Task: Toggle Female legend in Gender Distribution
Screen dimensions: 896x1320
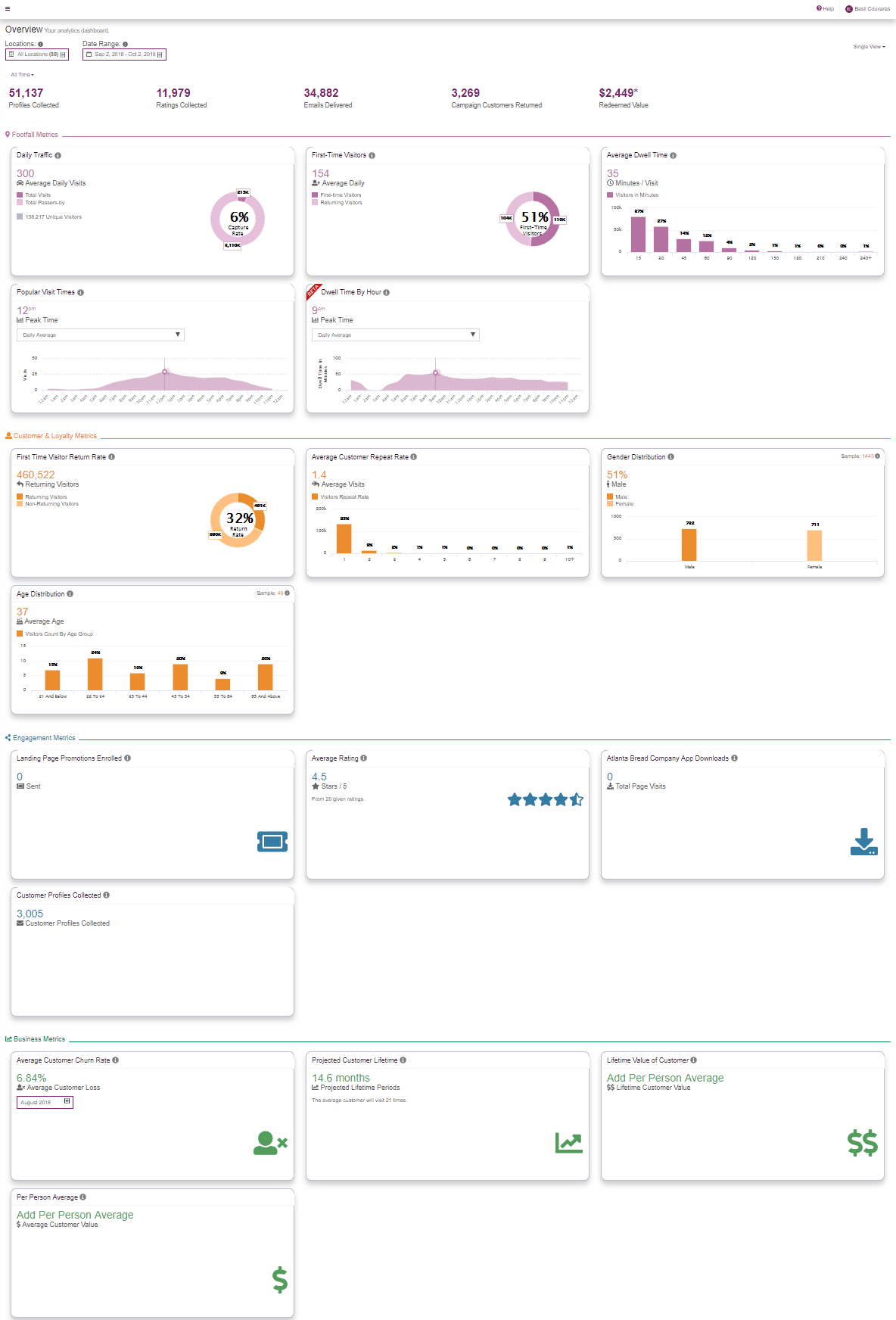Action: [x=624, y=504]
